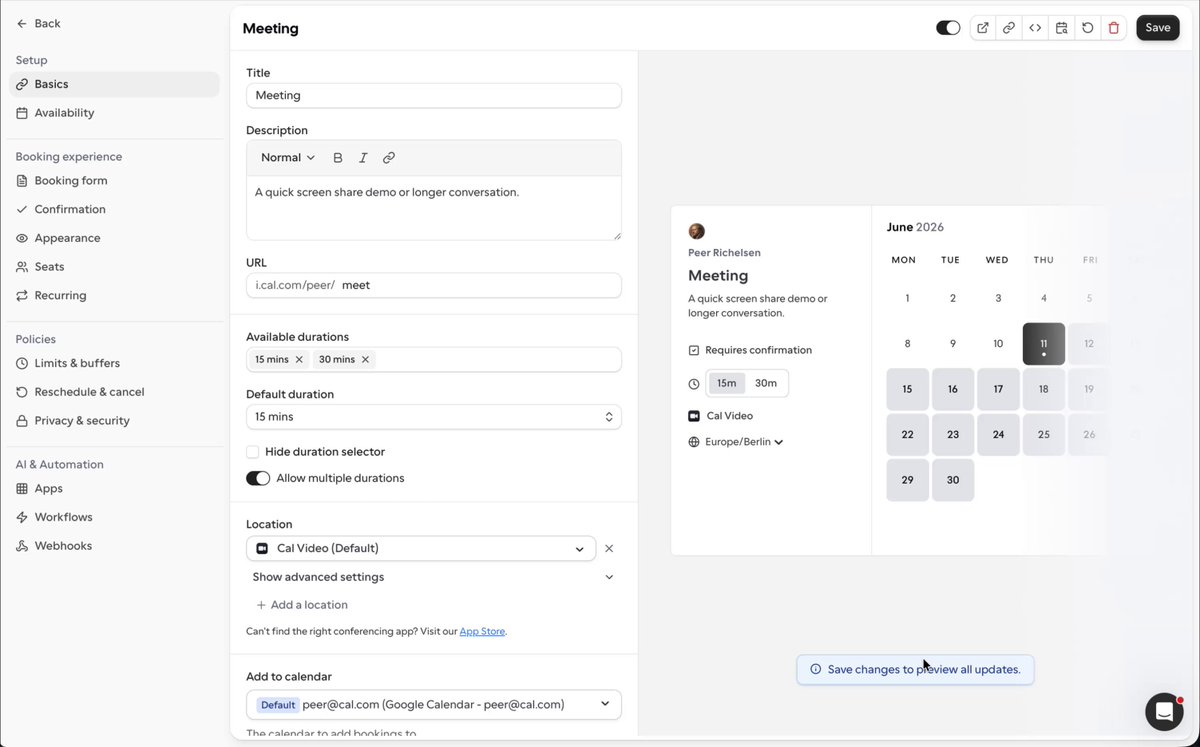Open embed code icon in header

click(x=1035, y=28)
